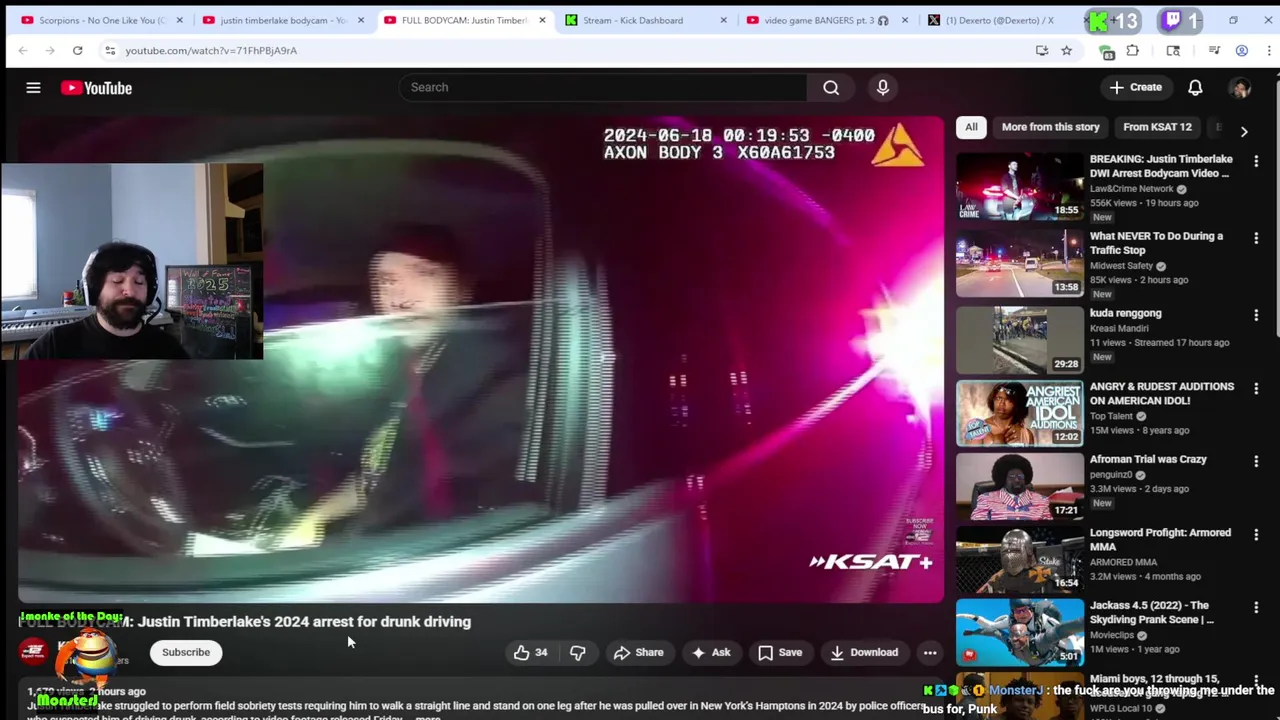The image size is (1280, 720).
Task: Subscribe to the channel
Action: 186,652
